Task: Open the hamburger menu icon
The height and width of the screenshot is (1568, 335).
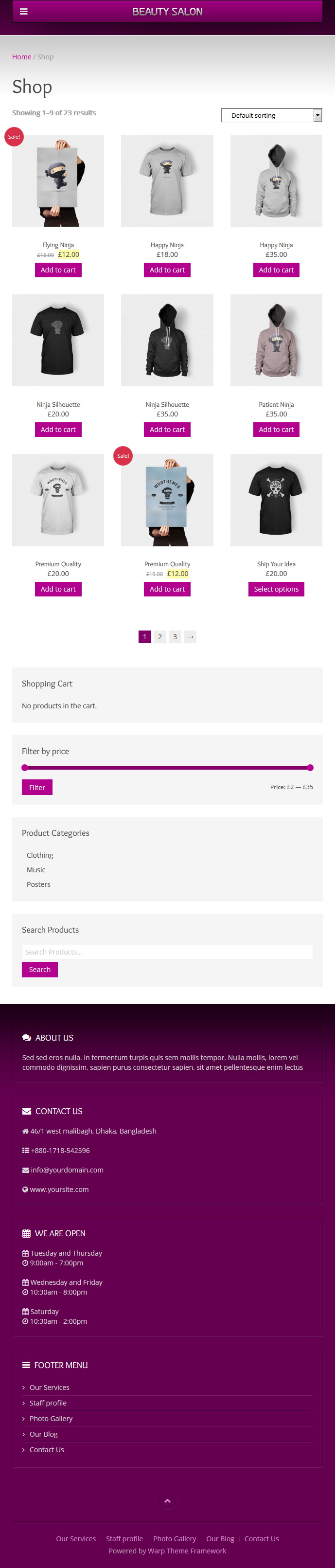Action: [x=24, y=11]
